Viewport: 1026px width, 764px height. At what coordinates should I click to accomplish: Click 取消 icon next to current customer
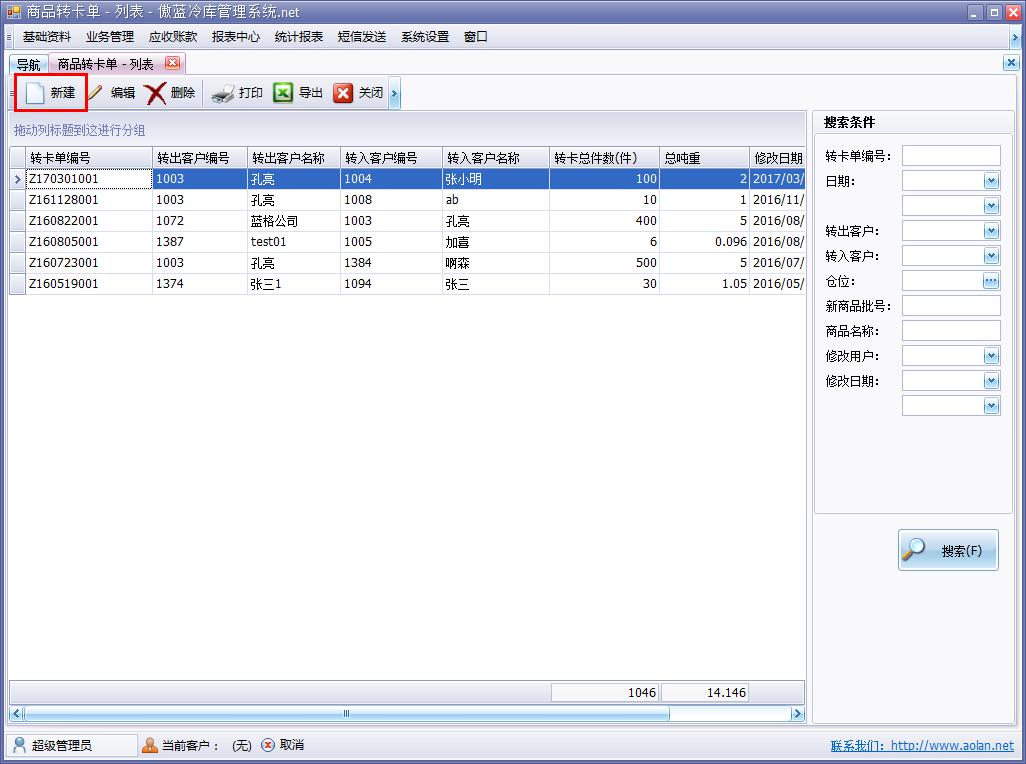tap(268, 745)
